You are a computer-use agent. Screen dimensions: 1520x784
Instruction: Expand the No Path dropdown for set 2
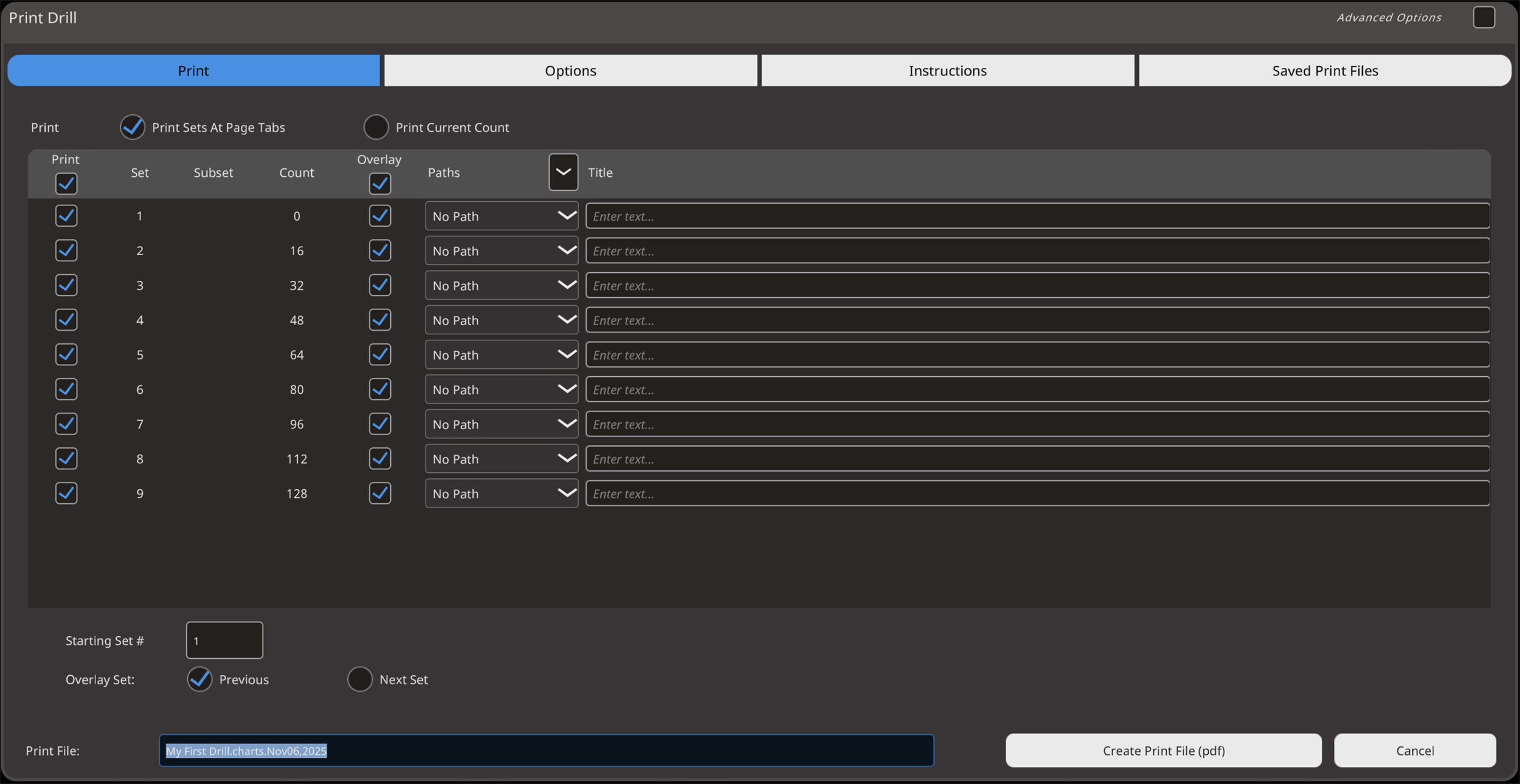(x=502, y=250)
